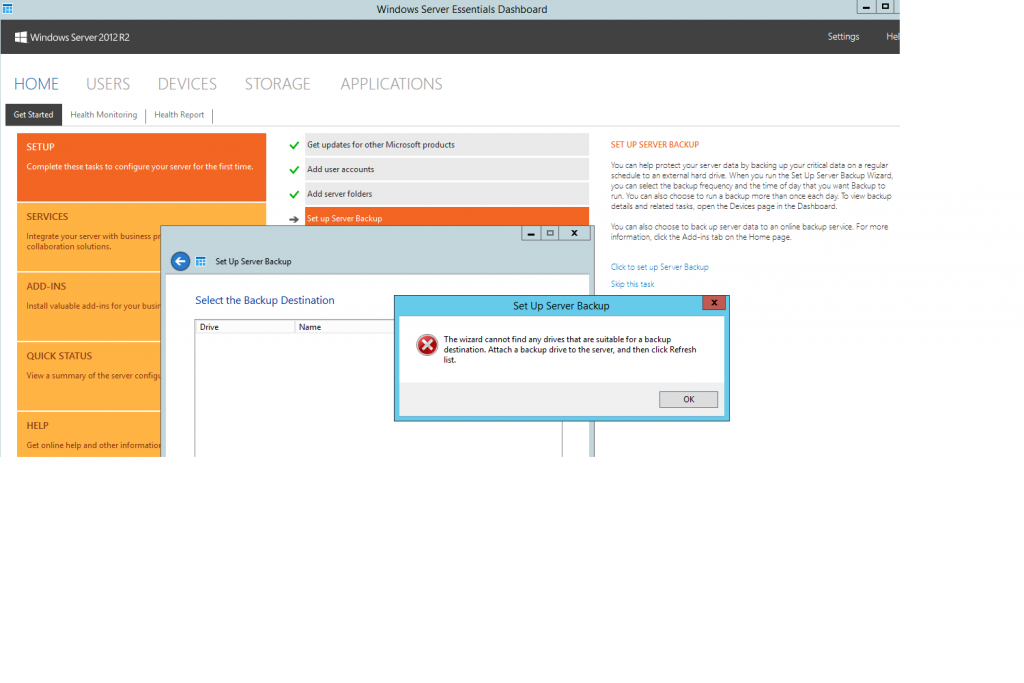Open Settings in the Dashboard header
Viewport: 1024px width, 683px height.
(843, 37)
